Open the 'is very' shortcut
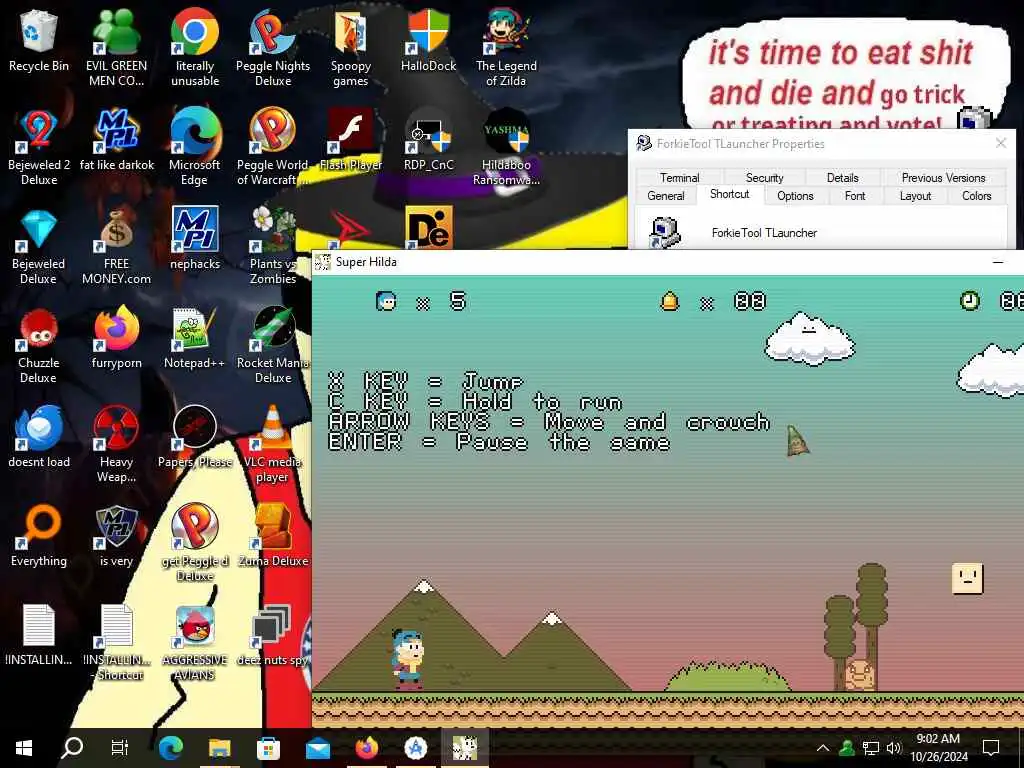Screen dimensions: 1024x768 [x=116, y=536]
